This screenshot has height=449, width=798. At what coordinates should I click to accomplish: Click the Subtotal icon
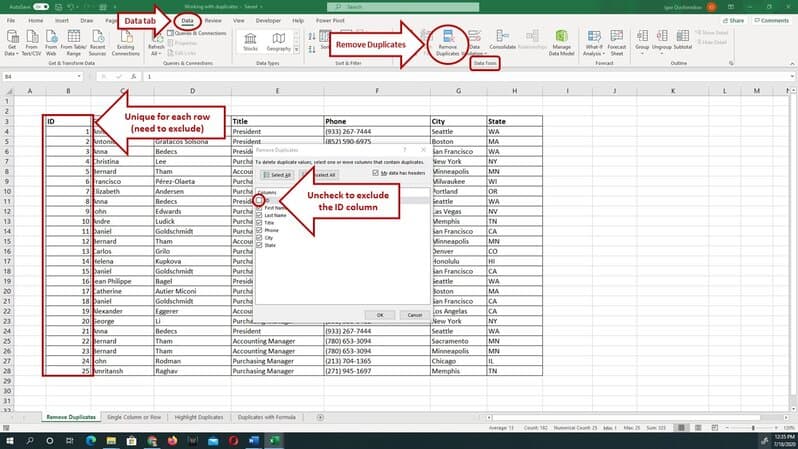click(682, 40)
